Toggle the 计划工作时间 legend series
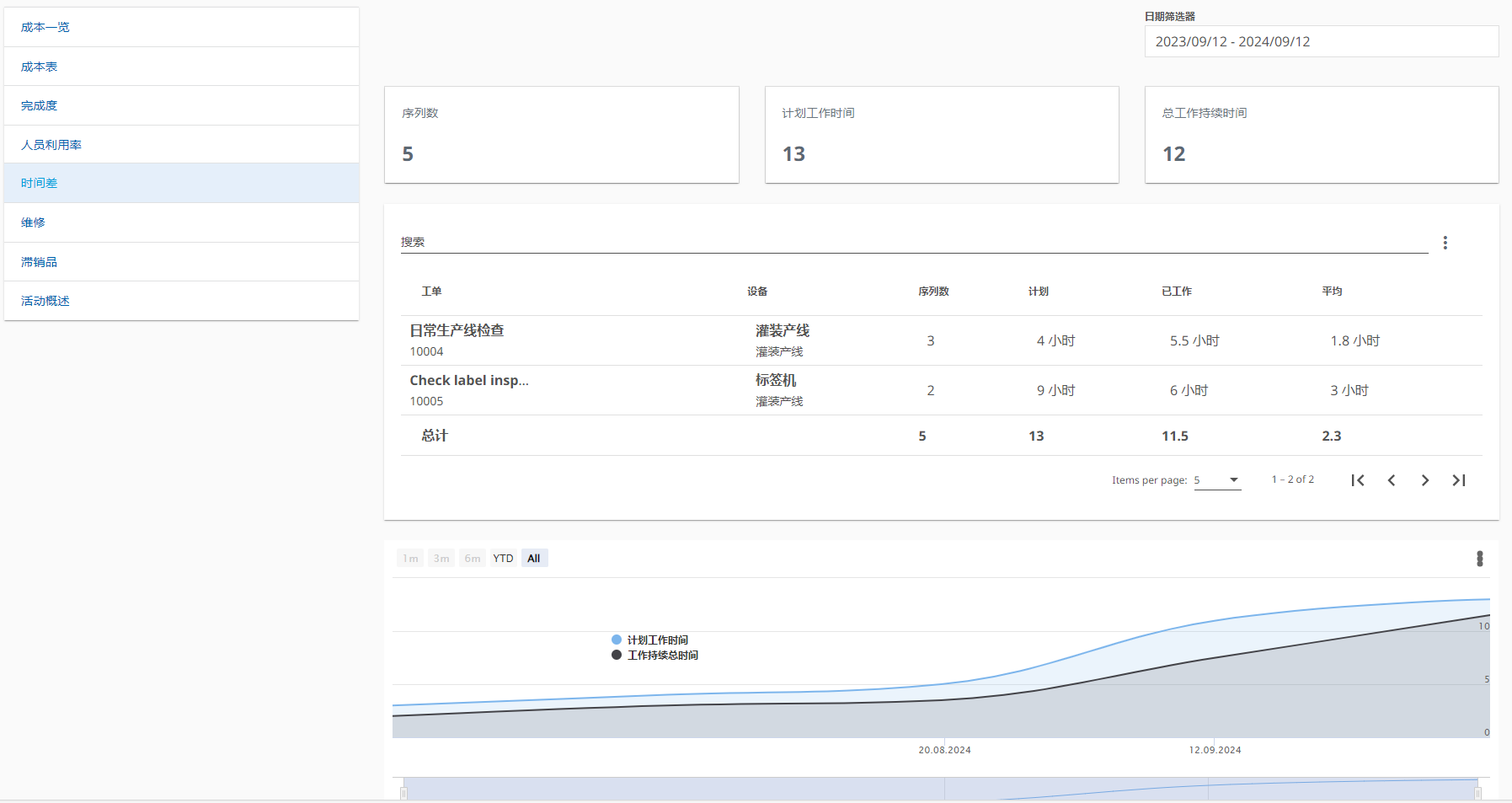The image size is (1512, 803). pos(657,640)
